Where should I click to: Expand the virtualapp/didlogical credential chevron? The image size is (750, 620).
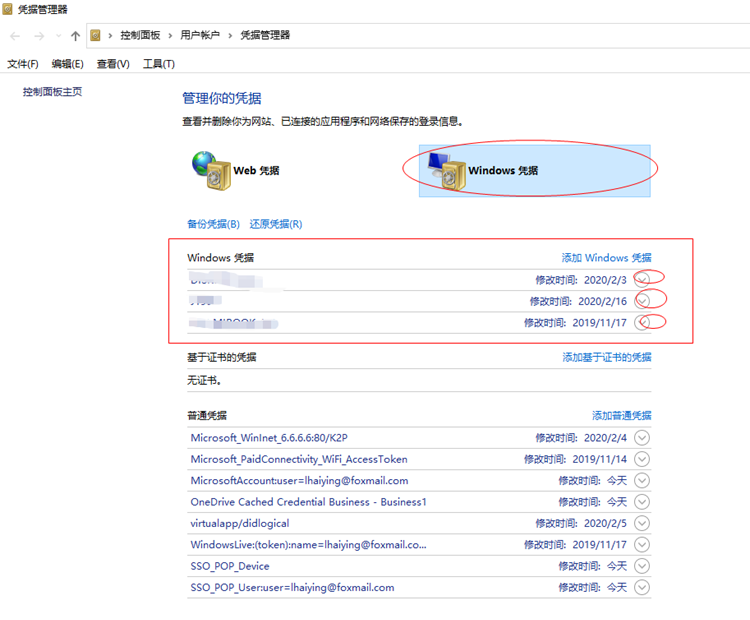(x=642, y=523)
